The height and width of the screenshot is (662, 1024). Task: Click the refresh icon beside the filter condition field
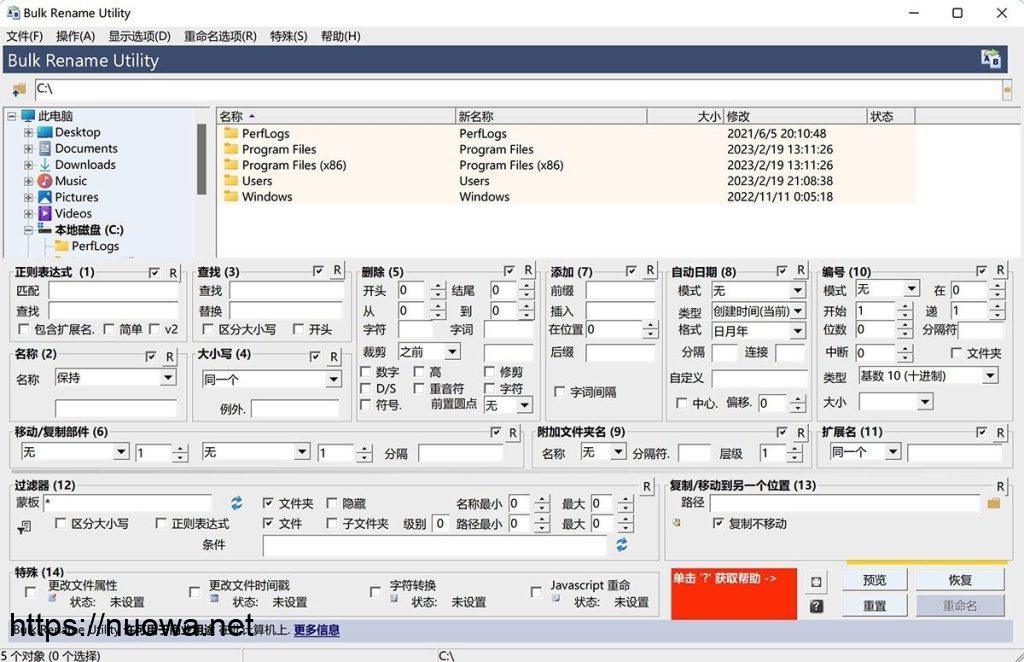(622, 545)
